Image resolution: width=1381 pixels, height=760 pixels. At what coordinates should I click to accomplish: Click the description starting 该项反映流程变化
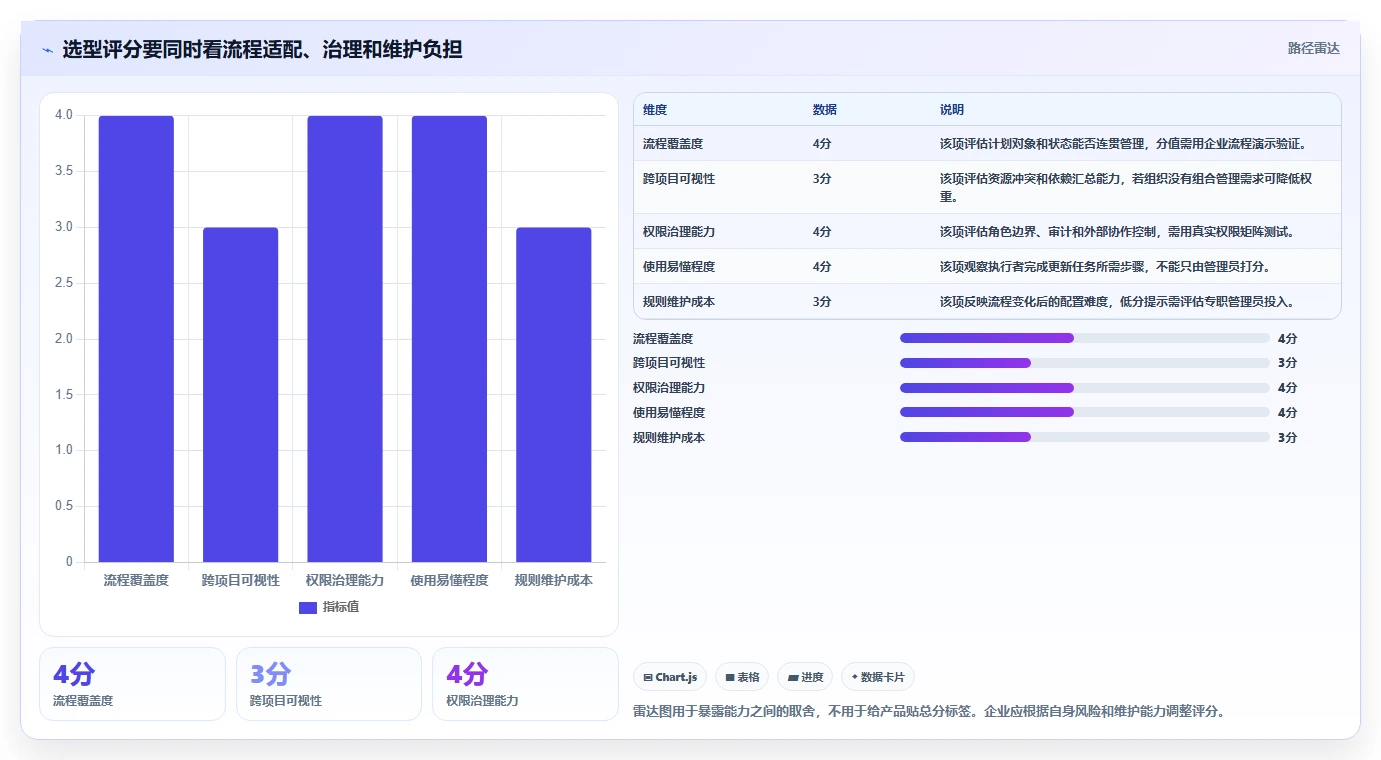tap(1117, 302)
